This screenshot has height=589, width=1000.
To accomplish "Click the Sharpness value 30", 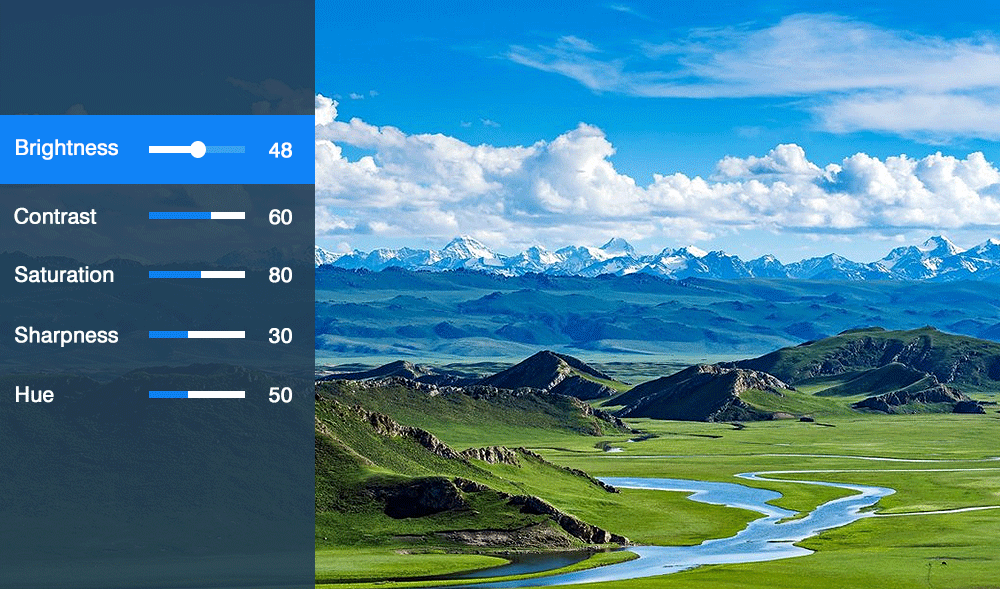I will pyautogui.click(x=281, y=336).
